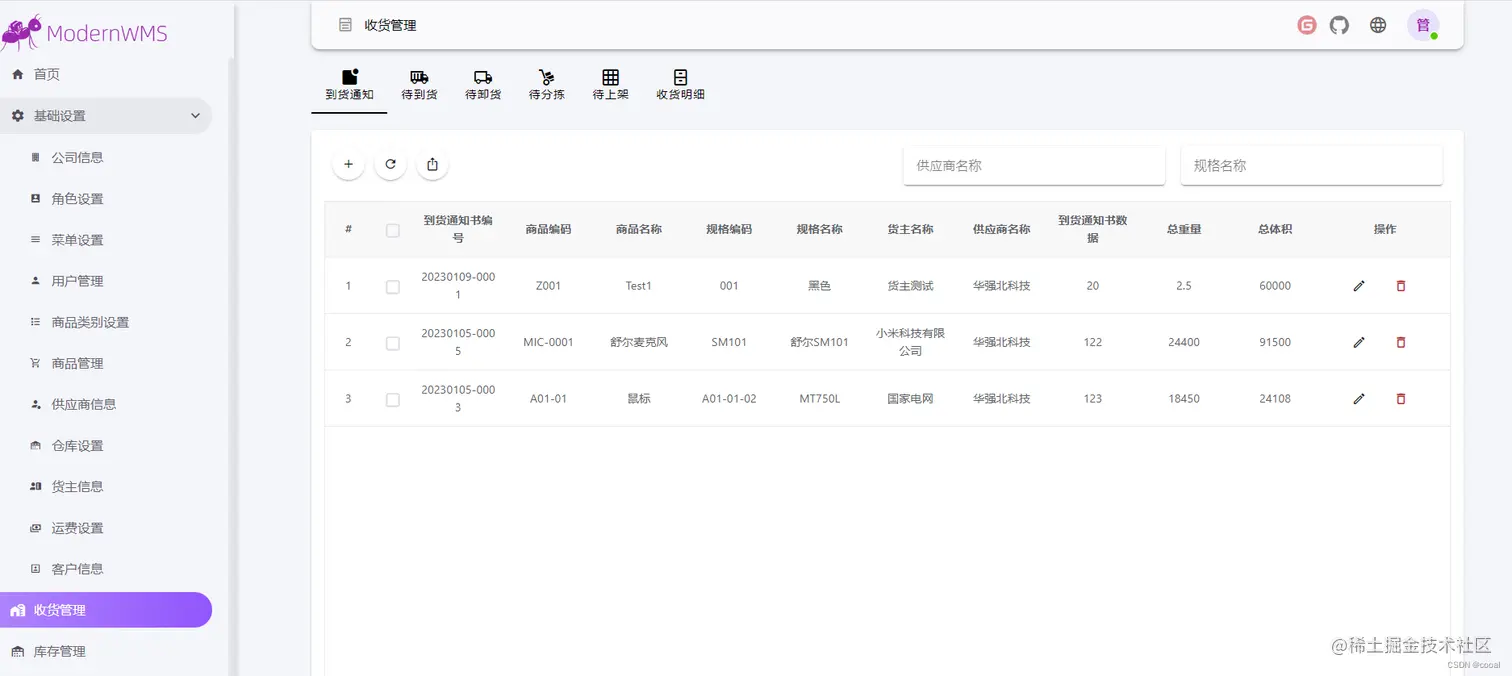Click the 收货管理 header page icon
This screenshot has height=676, width=1512.
coord(345,25)
